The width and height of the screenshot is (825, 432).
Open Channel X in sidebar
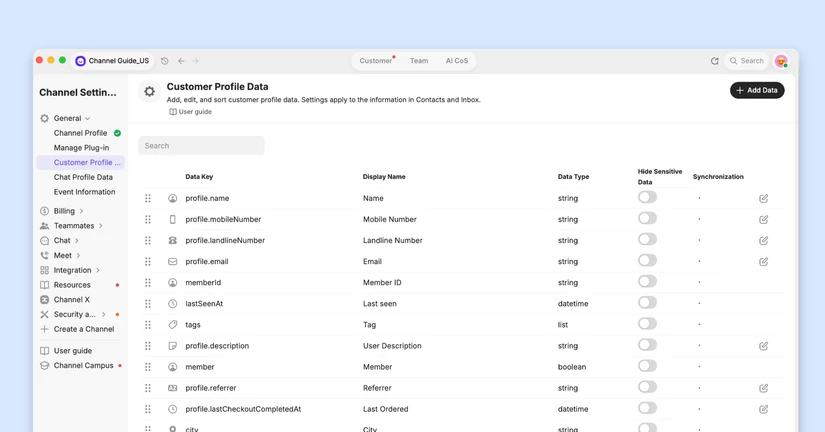(x=72, y=299)
